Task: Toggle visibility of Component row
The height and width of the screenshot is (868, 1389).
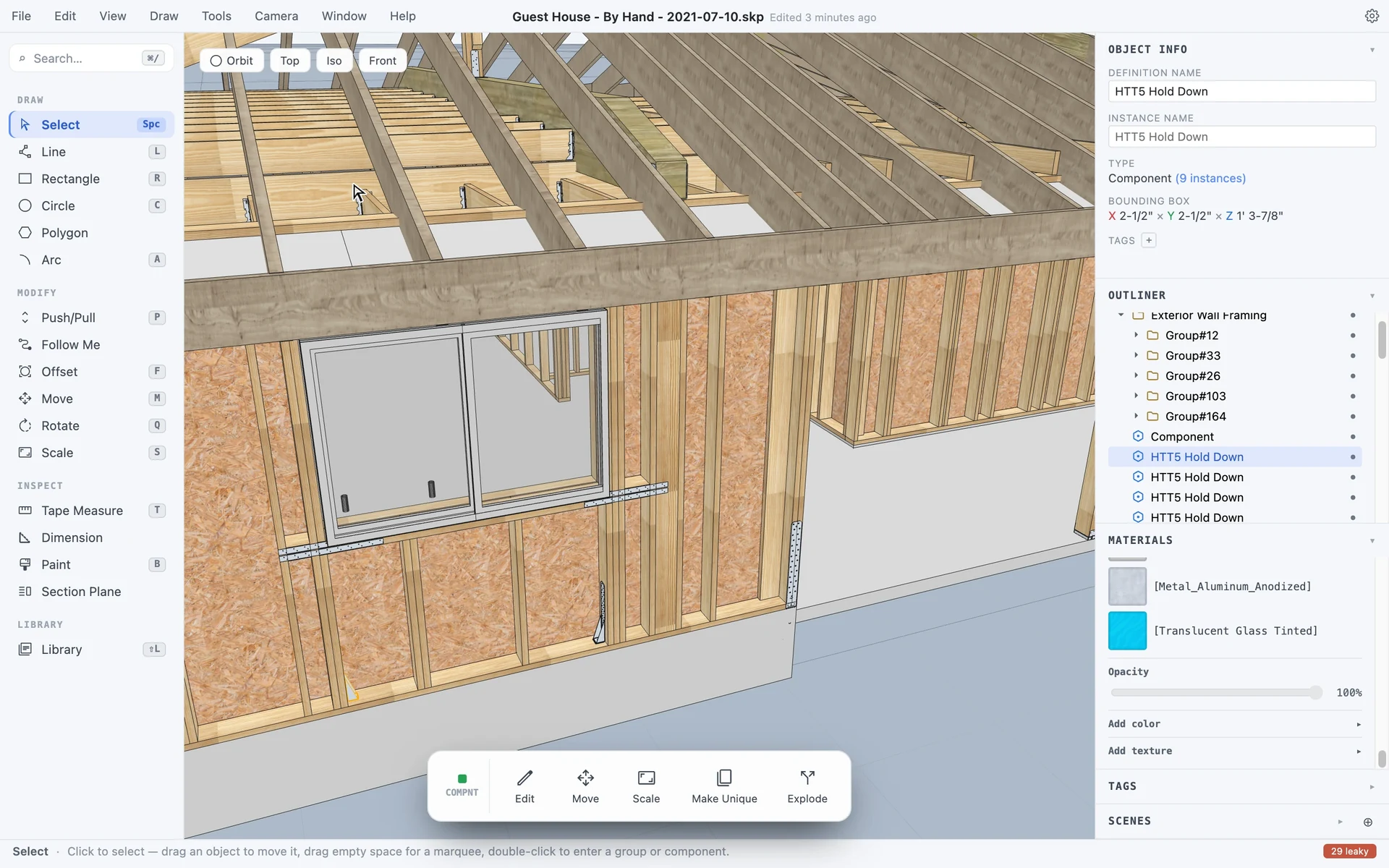Action: 1353,437
